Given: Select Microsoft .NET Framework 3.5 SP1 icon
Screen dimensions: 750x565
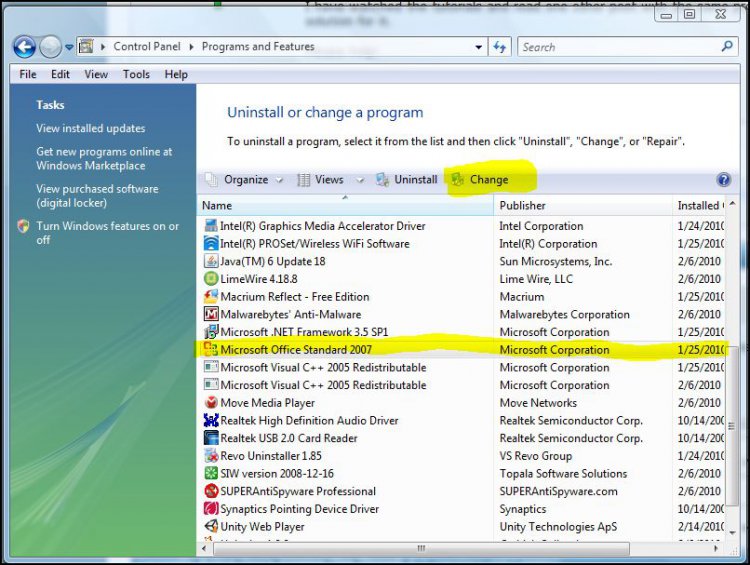Looking at the screenshot, I should pos(210,332).
